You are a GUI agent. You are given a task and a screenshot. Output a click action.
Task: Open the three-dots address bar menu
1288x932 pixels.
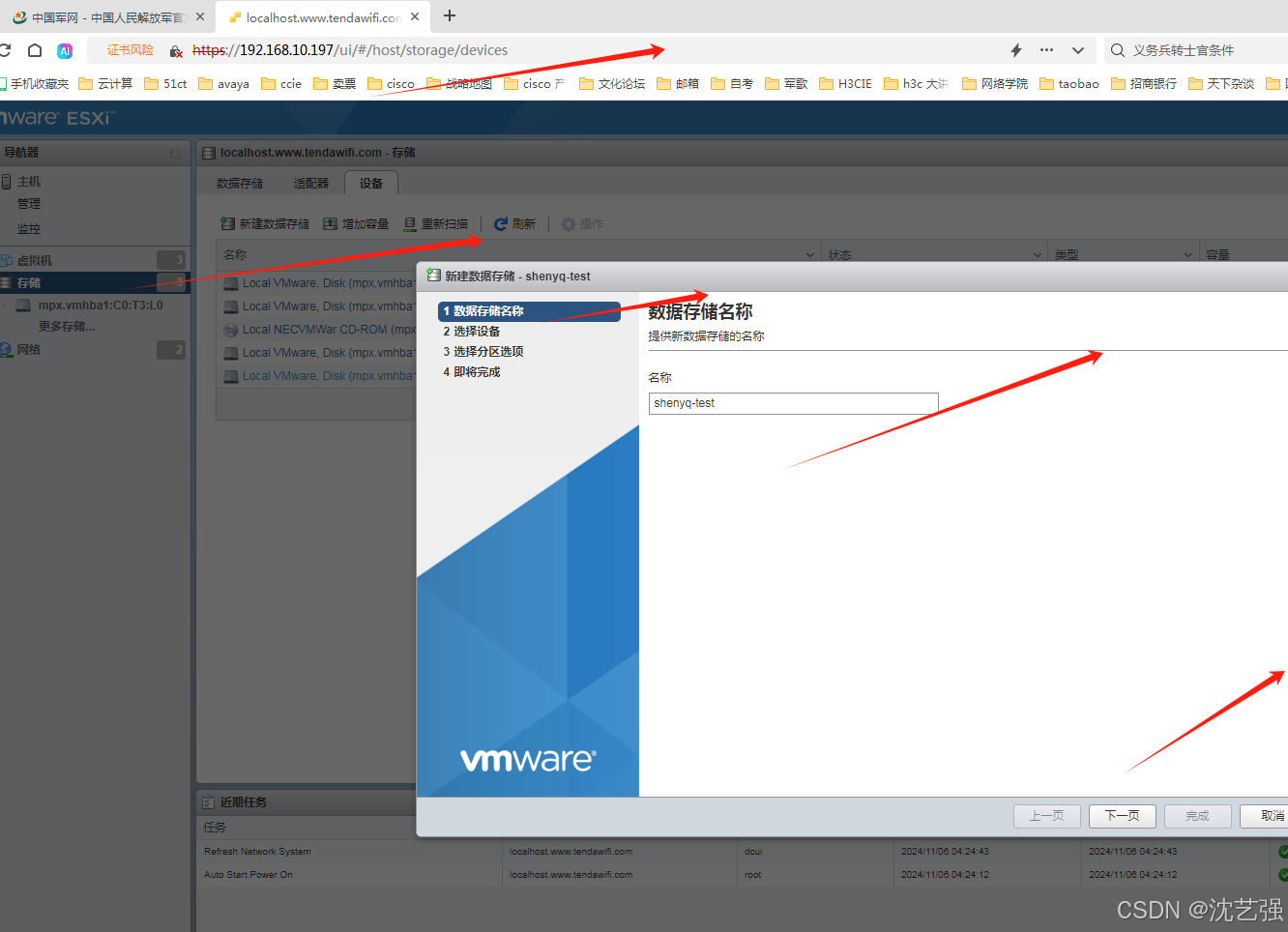1047,50
